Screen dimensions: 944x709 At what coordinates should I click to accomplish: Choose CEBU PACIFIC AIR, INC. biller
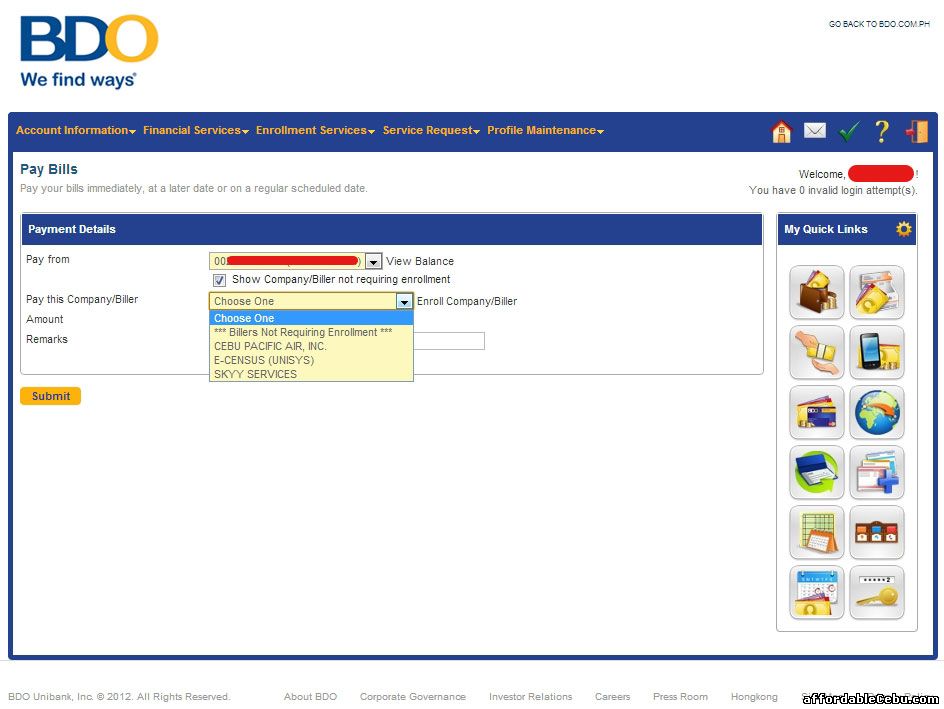[311, 346]
